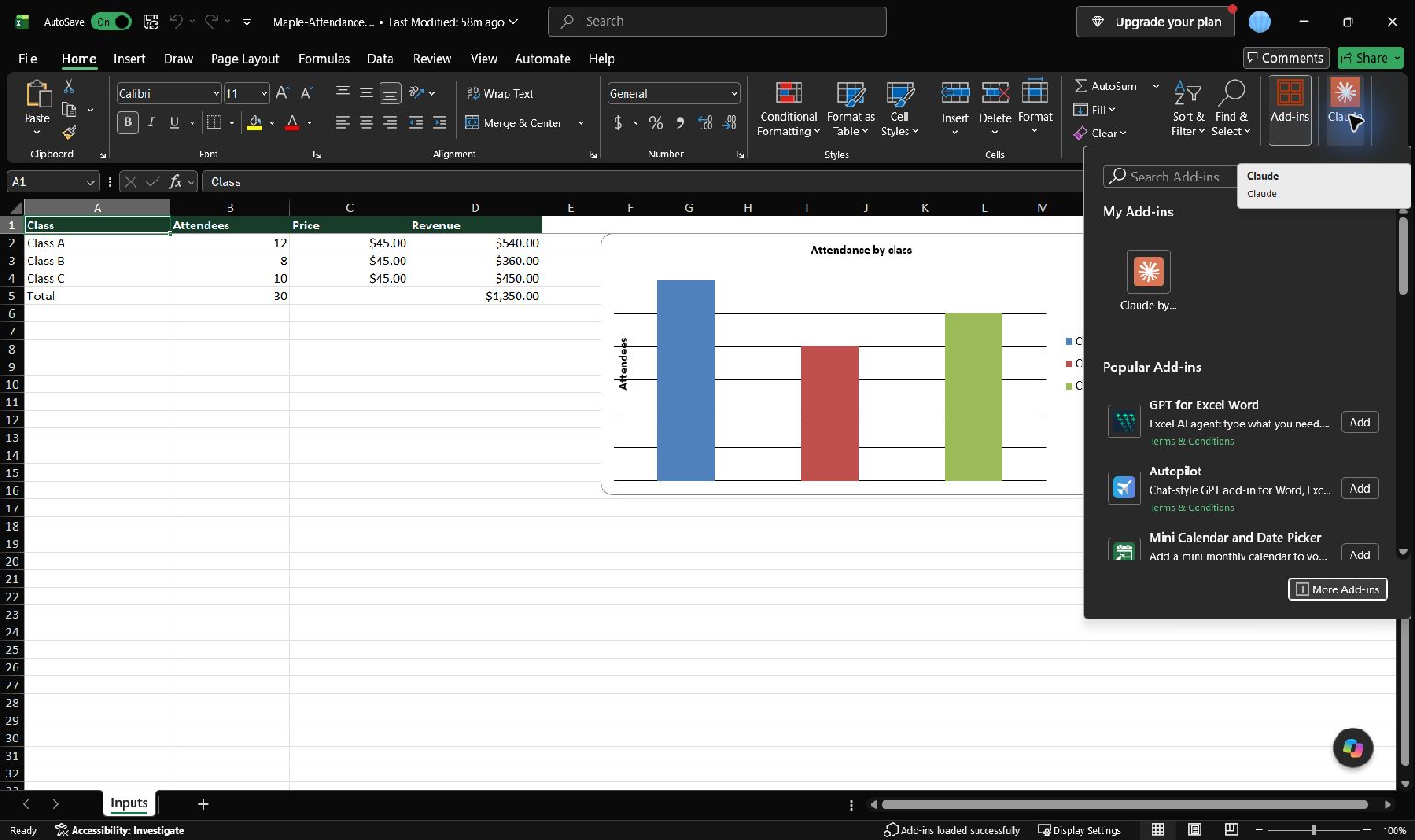Add the GPT for Excel Word add-in
Screen dimensions: 1415x840
pos(1360,422)
